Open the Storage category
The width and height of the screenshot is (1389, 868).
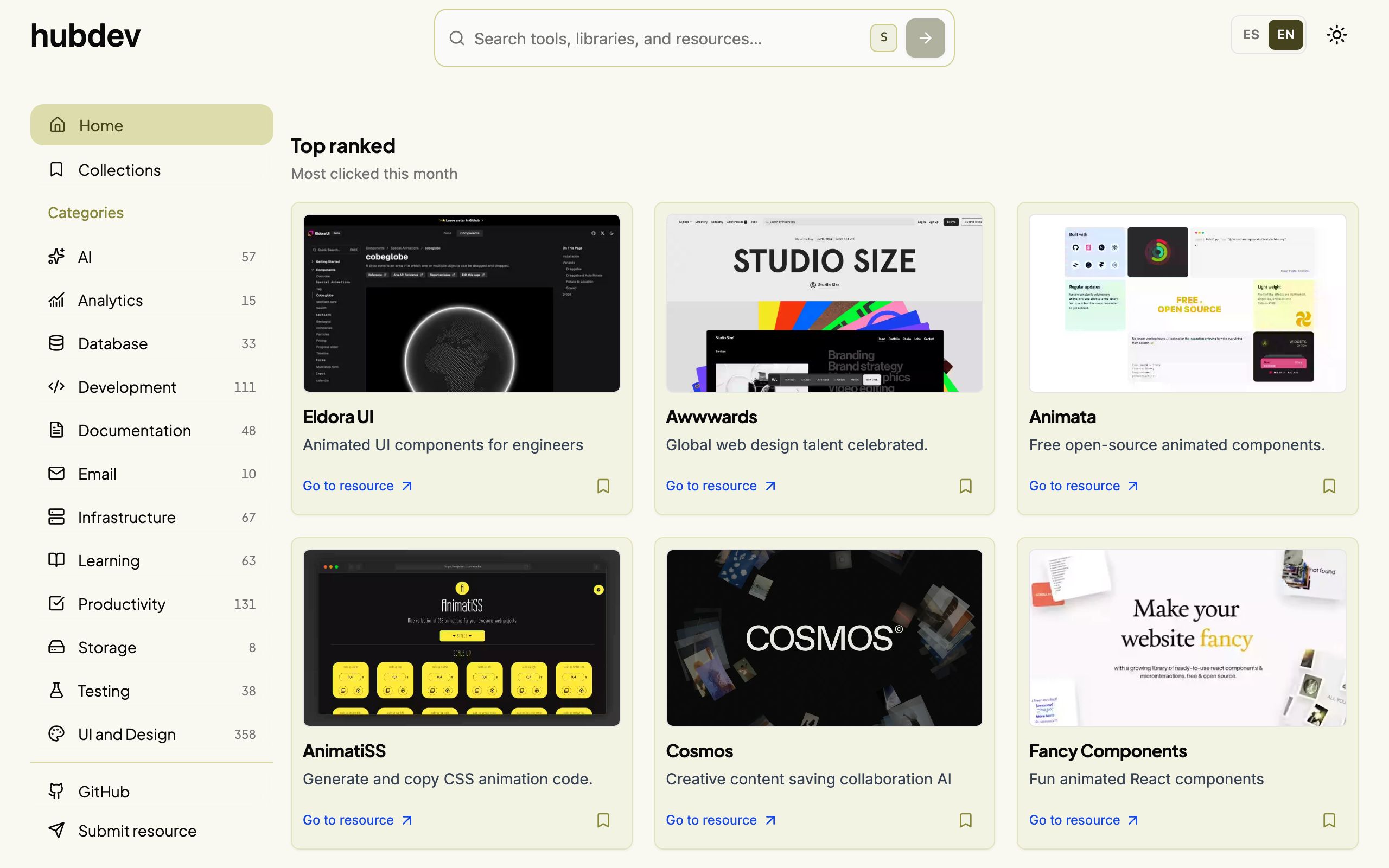click(x=151, y=647)
